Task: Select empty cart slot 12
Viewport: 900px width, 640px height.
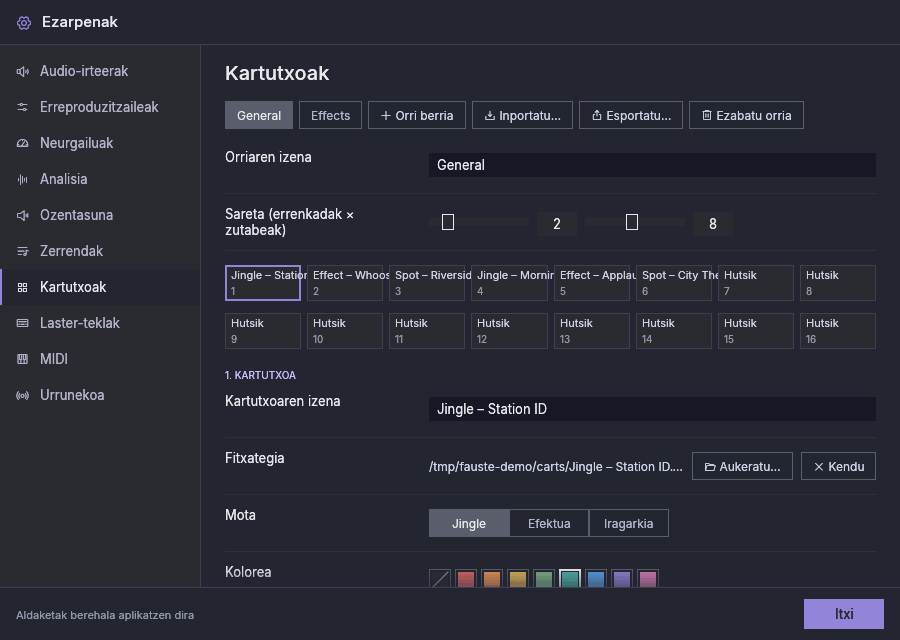Action: 509,331
